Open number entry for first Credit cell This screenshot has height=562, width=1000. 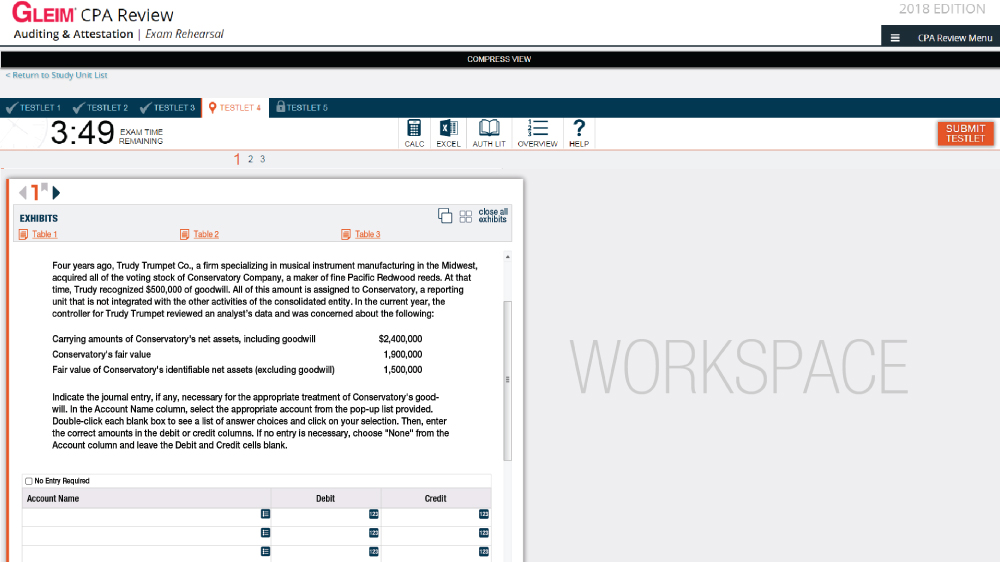pos(483,514)
